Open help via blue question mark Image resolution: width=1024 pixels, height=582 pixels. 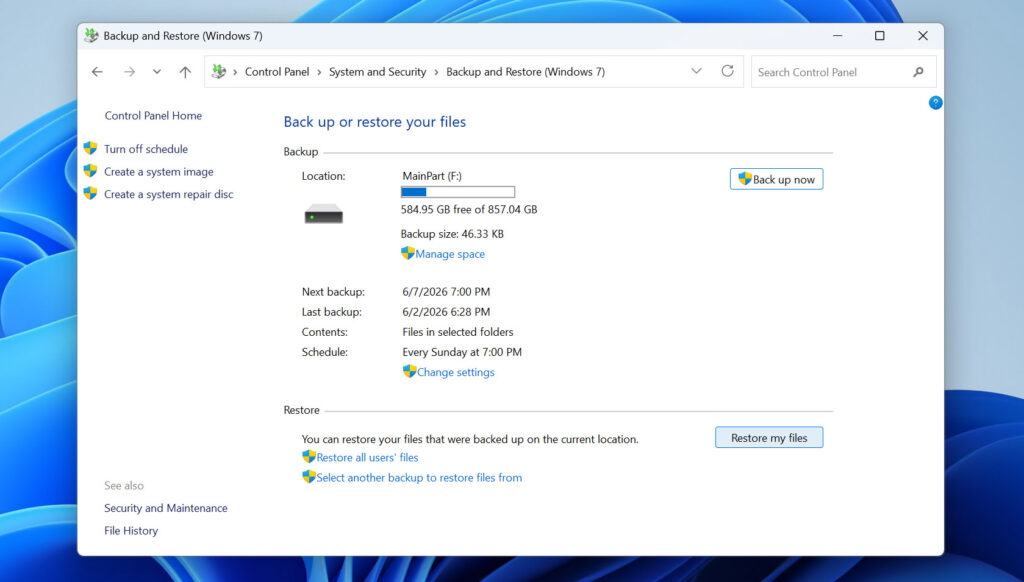935,103
